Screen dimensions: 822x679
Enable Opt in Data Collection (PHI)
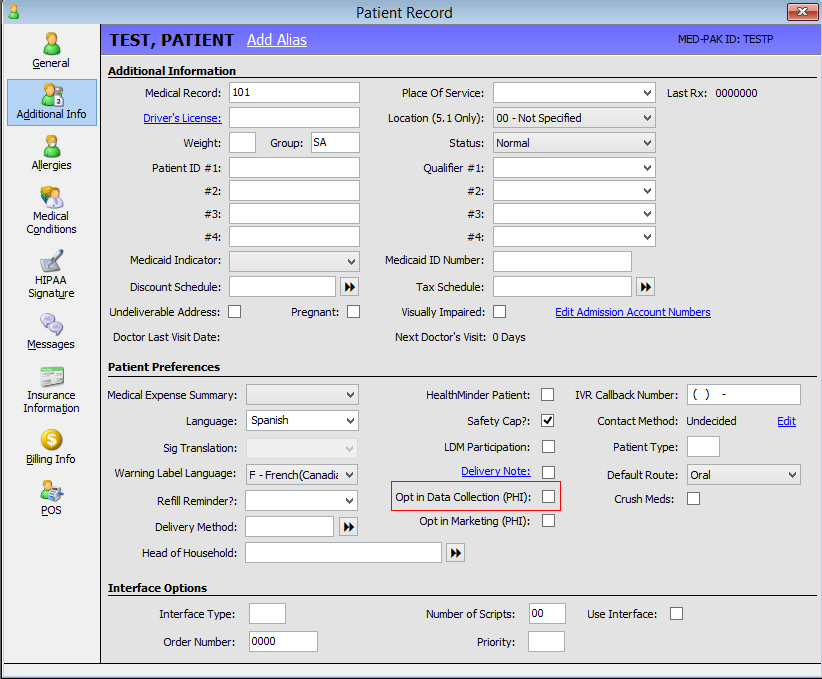pos(548,497)
